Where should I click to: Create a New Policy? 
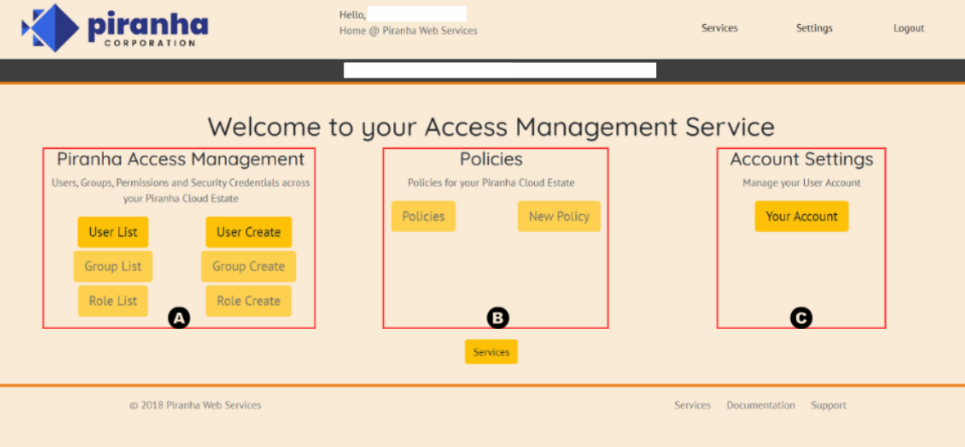559,216
